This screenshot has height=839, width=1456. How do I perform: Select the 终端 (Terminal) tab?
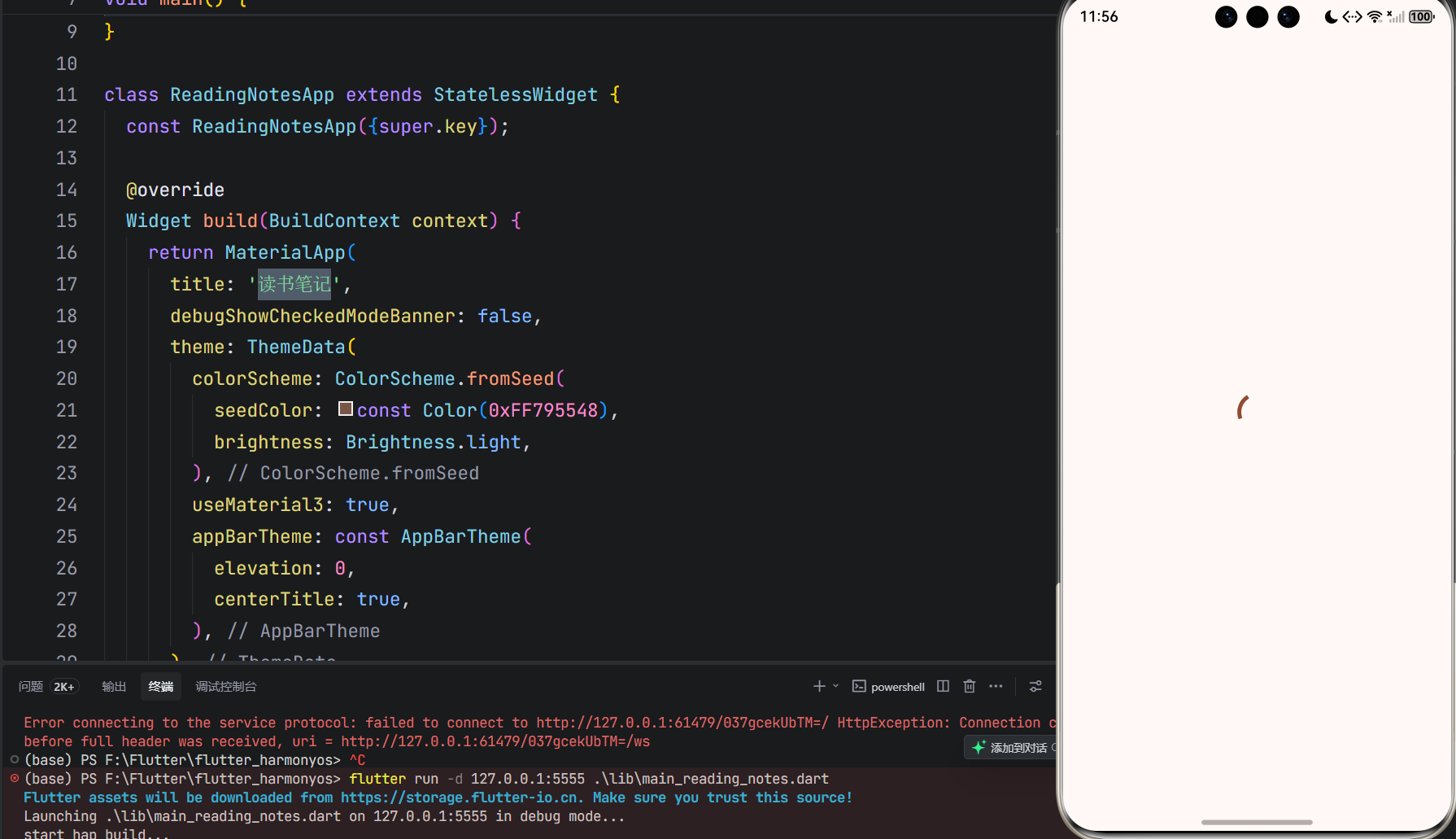(161, 687)
